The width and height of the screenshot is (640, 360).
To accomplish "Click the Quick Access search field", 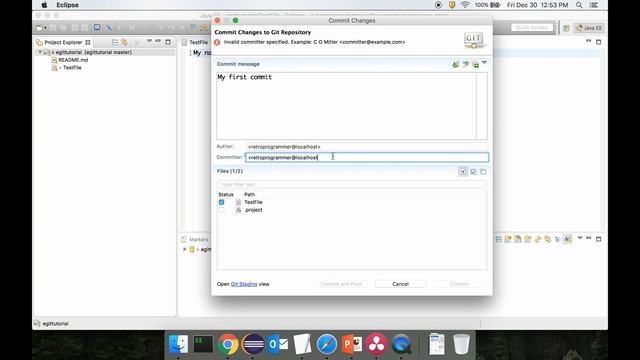I will [x=532, y=27].
